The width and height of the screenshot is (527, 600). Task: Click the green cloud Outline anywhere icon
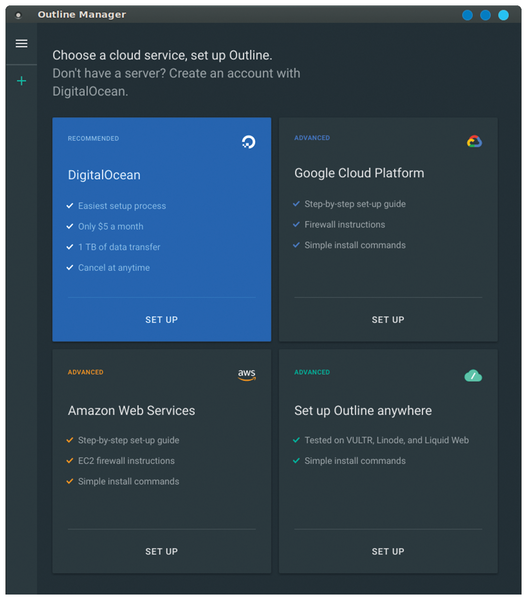[473, 376]
